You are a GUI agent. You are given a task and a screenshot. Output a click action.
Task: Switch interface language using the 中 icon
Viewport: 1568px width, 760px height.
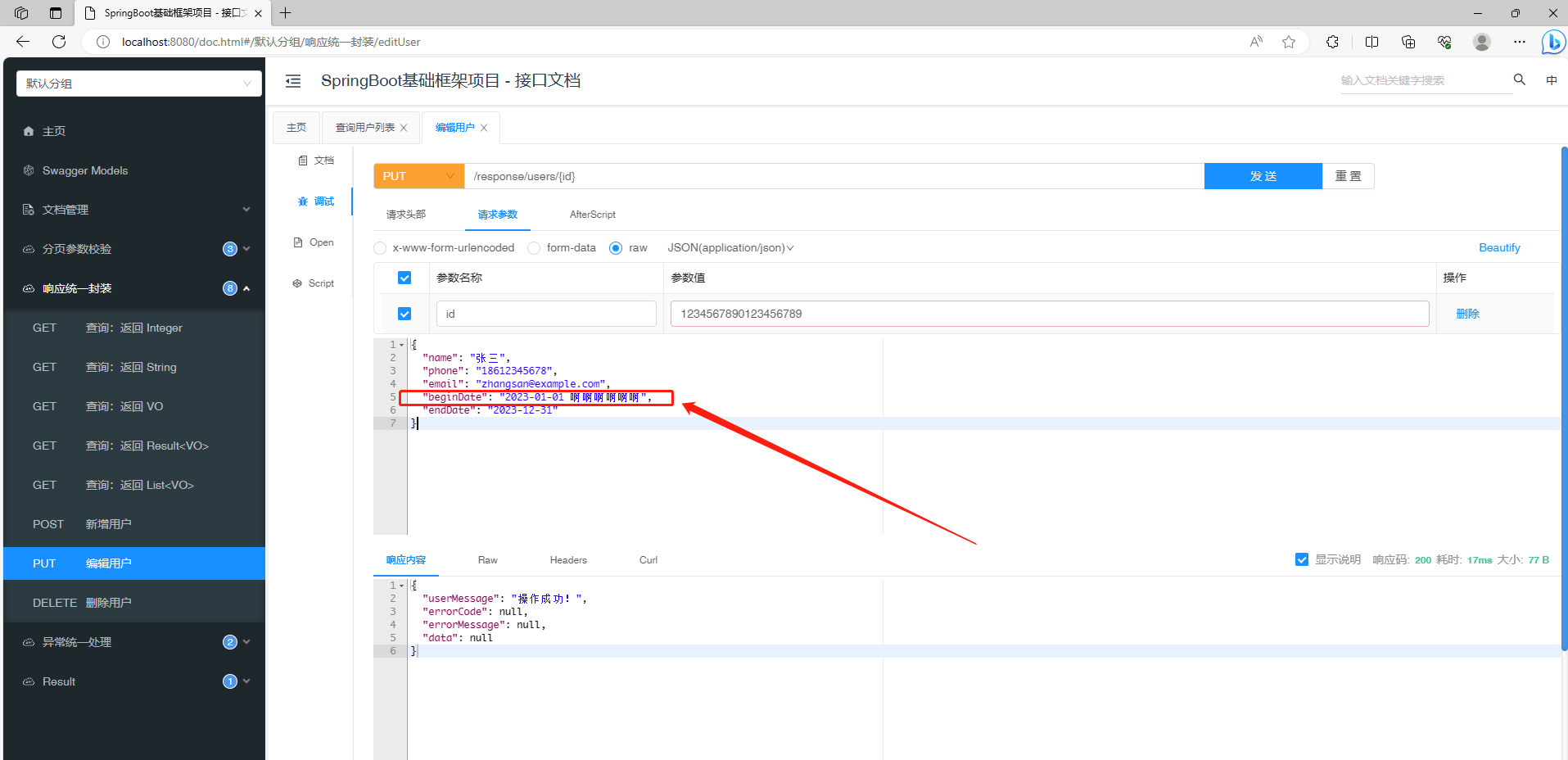point(1552,79)
